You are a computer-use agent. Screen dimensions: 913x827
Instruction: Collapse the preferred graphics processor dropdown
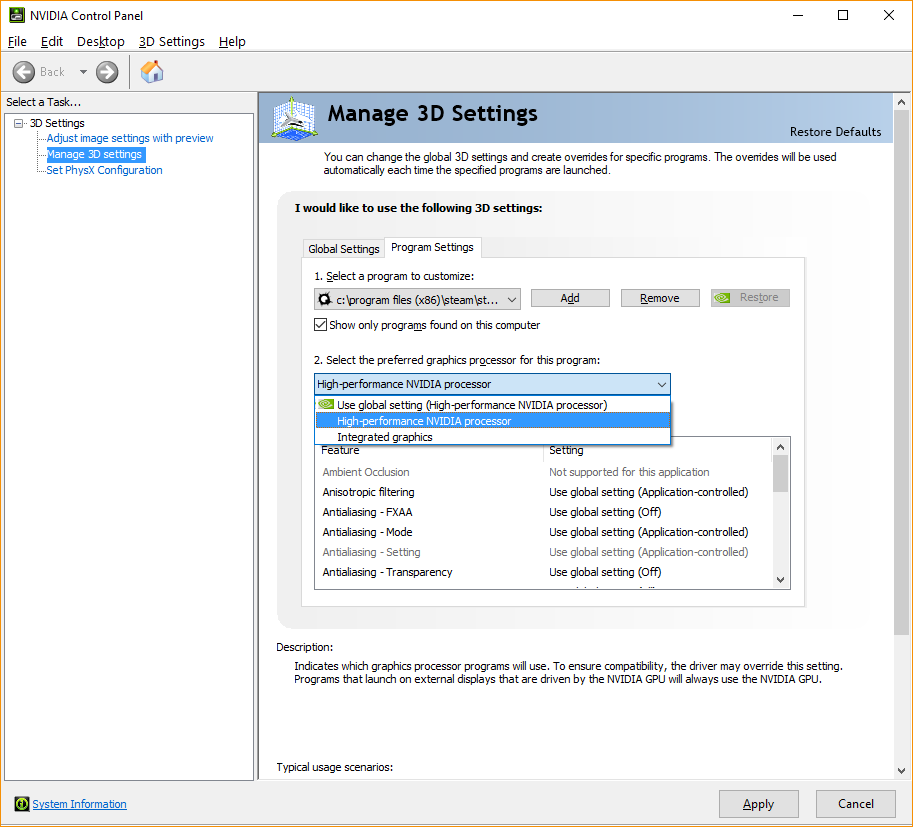(661, 384)
